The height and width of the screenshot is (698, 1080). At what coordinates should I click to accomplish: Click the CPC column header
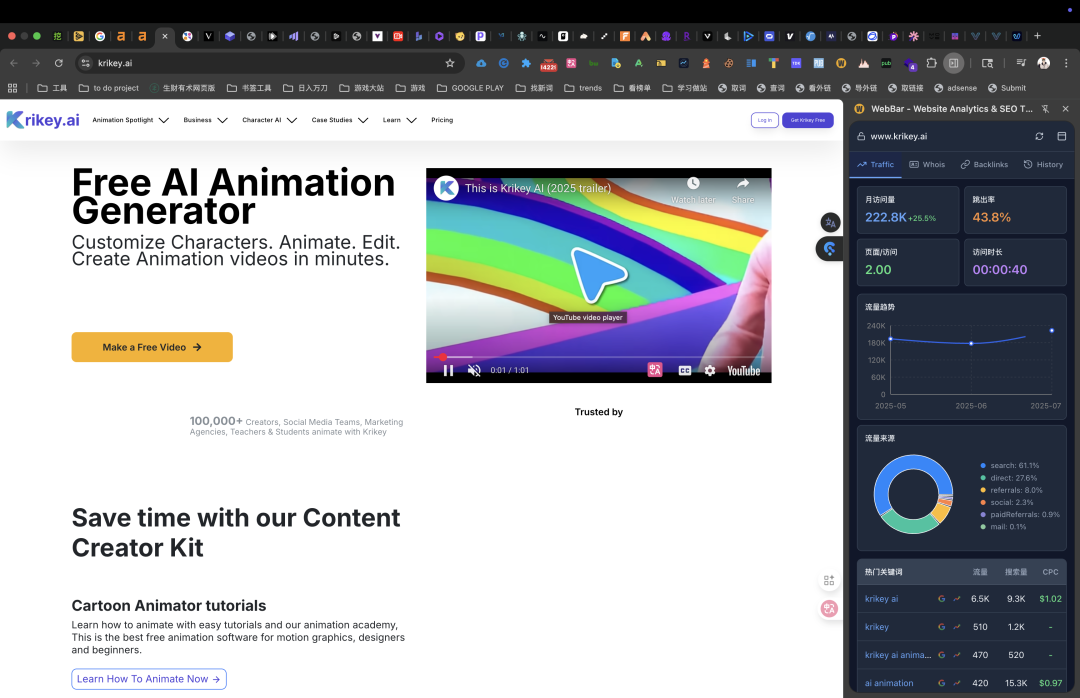pyautogui.click(x=1050, y=572)
